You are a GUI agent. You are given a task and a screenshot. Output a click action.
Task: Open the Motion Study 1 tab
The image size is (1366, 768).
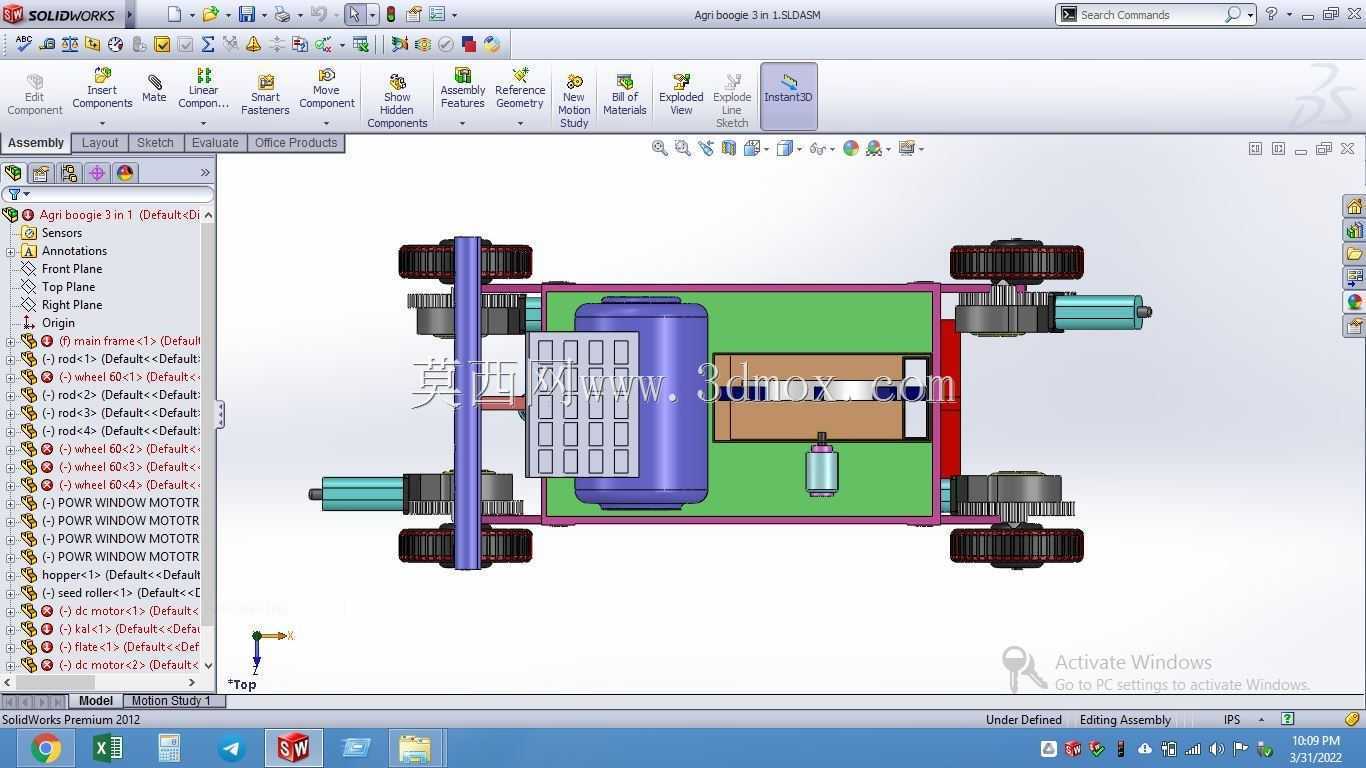tap(171, 701)
